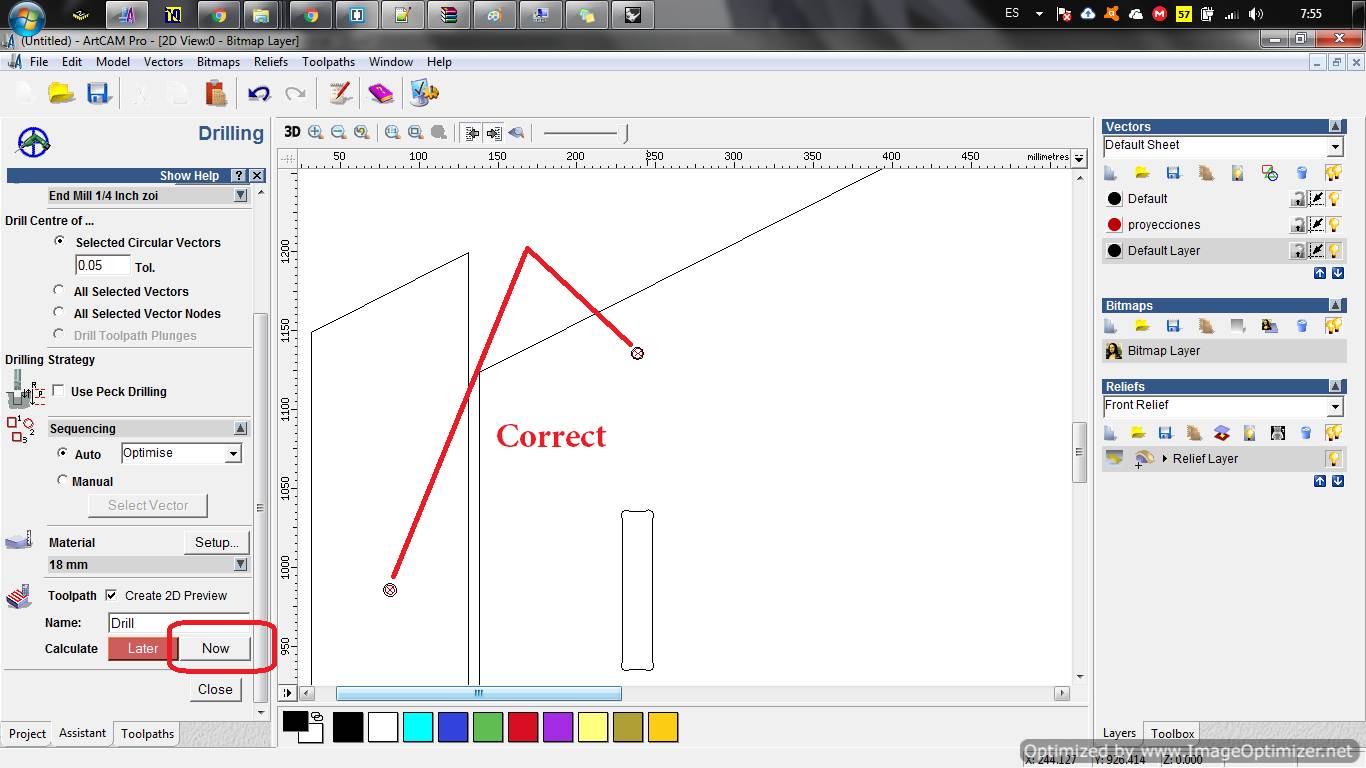1366x768 pixels.
Task: Select Auto sequencing radio button
Action: click(62, 453)
